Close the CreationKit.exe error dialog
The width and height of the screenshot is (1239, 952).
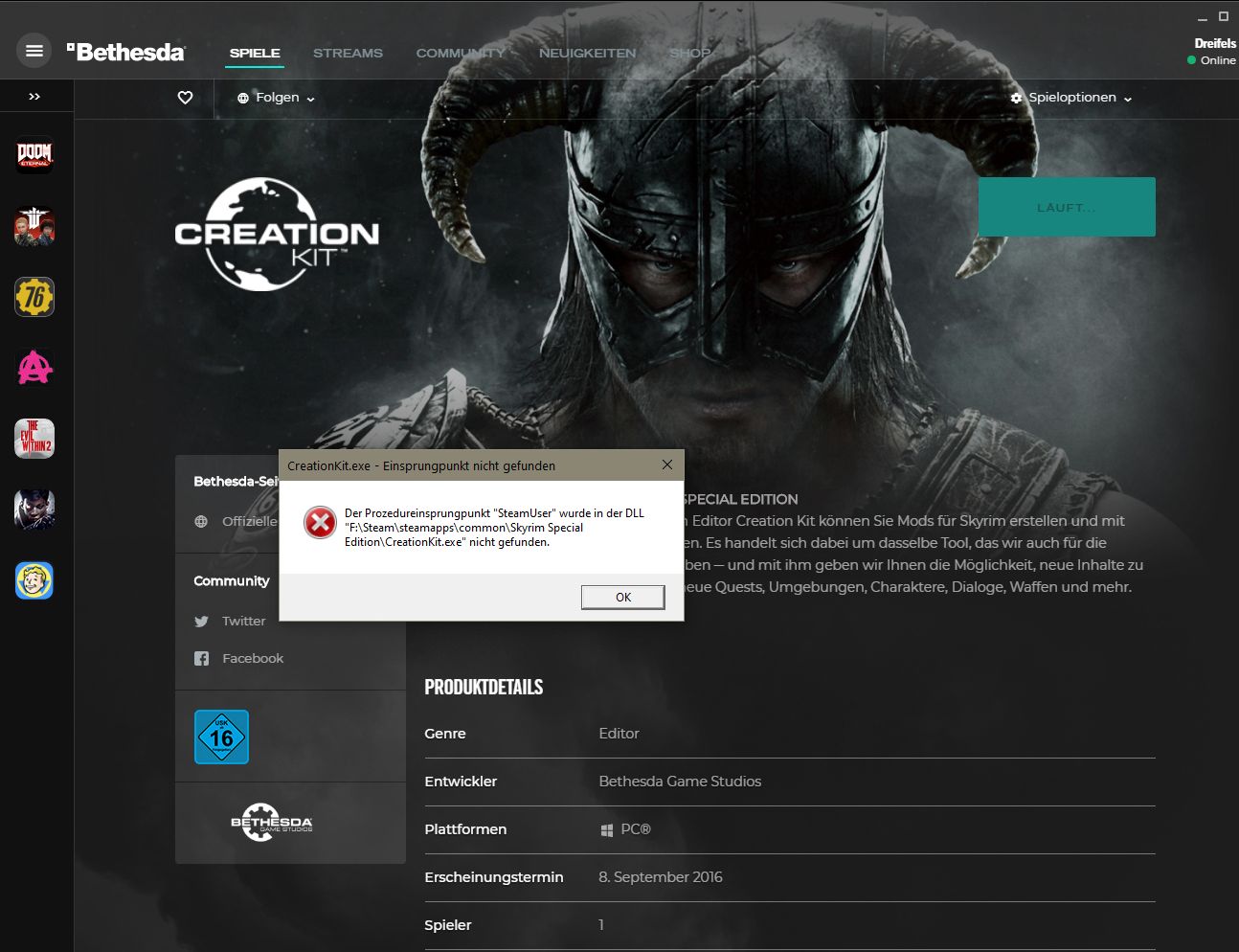point(666,465)
